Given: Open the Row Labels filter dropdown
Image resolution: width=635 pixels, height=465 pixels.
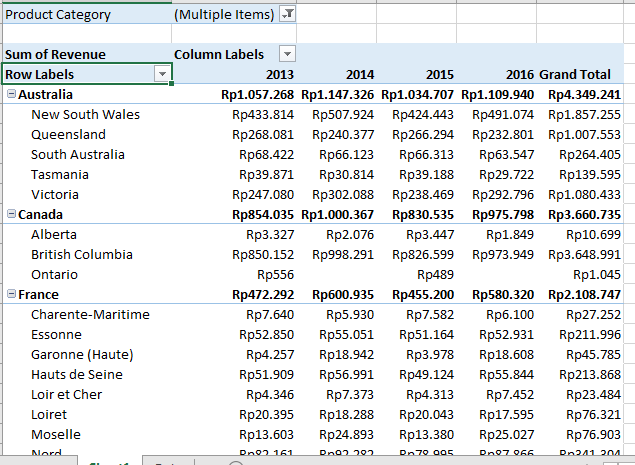Looking at the screenshot, I should tap(161, 74).
